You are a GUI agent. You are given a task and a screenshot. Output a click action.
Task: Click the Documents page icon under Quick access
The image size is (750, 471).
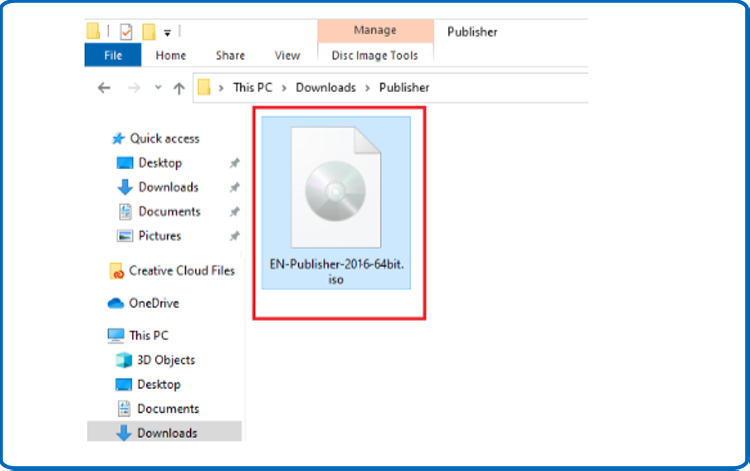point(125,212)
